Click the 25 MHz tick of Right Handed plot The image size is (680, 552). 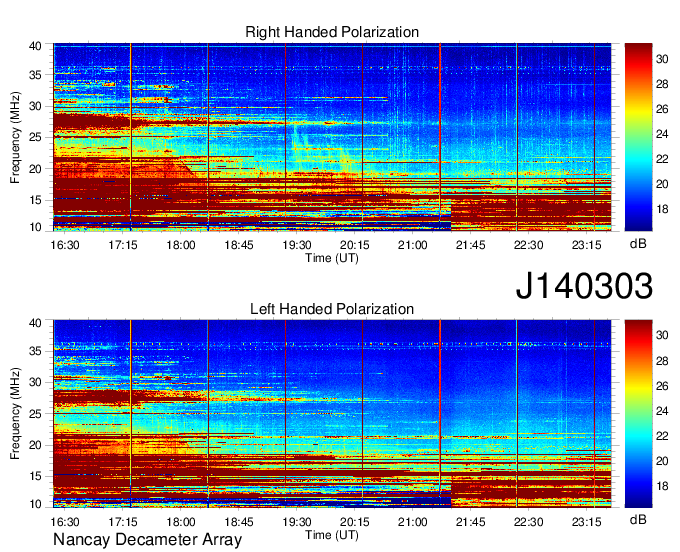pyautogui.click(x=35, y=137)
